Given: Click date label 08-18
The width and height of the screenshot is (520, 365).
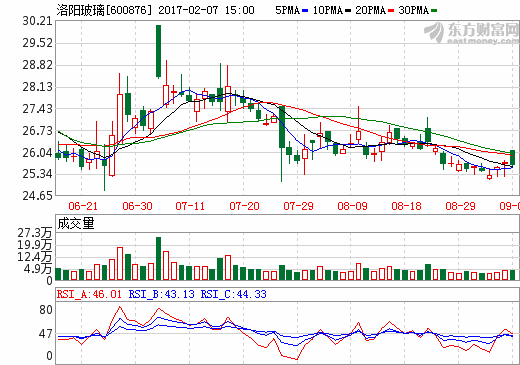Looking at the screenshot, I should pos(406,206).
